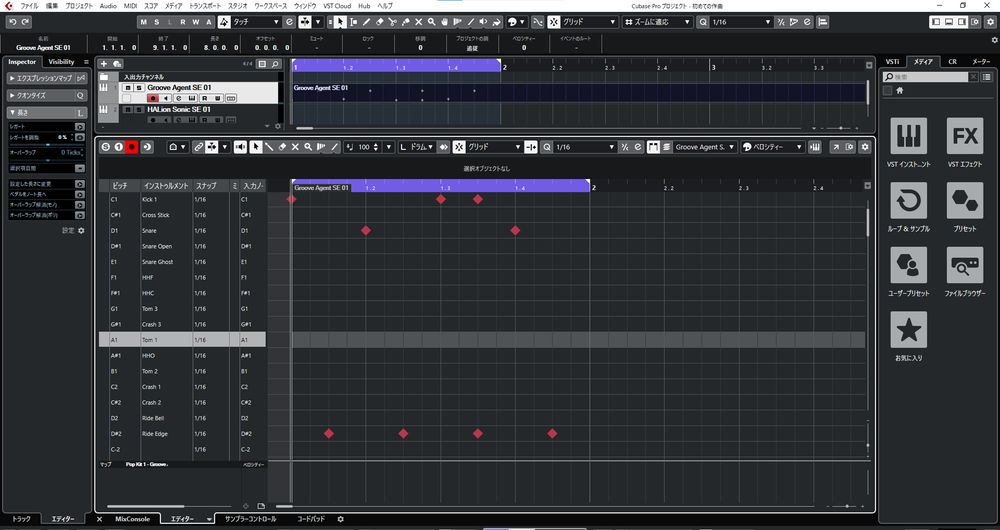Switch to the Visibility tab
The height and width of the screenshot is (530, 1000).
62,62
